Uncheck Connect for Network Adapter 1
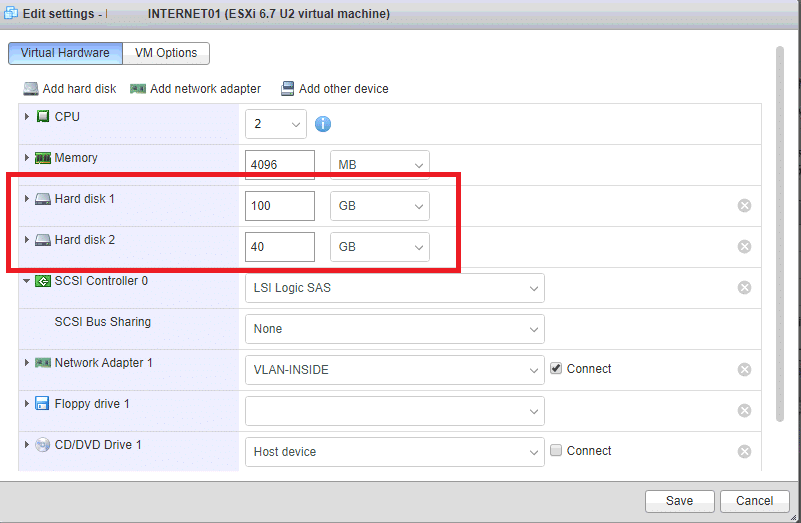801x523 pixels. pyautogui.click(x=556, y=368)
